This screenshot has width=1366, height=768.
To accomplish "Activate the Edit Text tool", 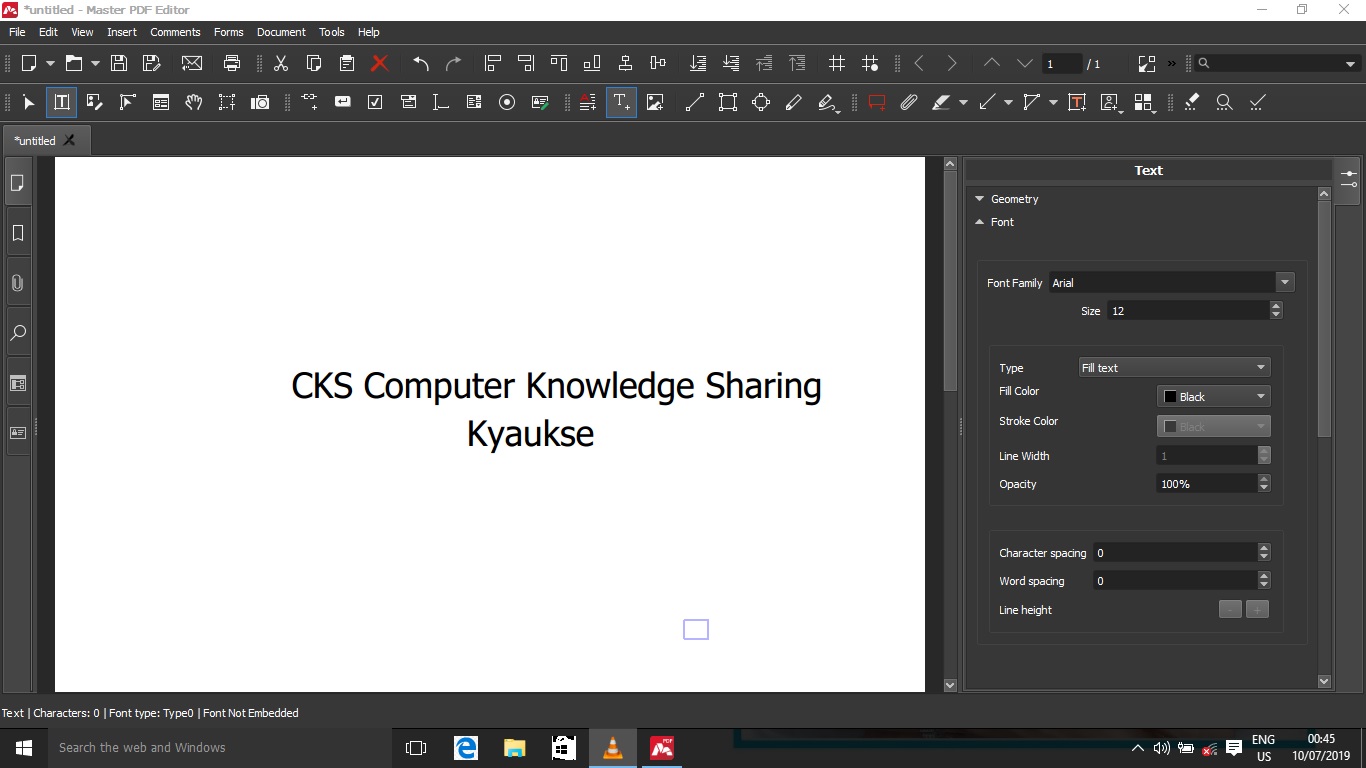I will pyautogui.click(x=61, y=102).
